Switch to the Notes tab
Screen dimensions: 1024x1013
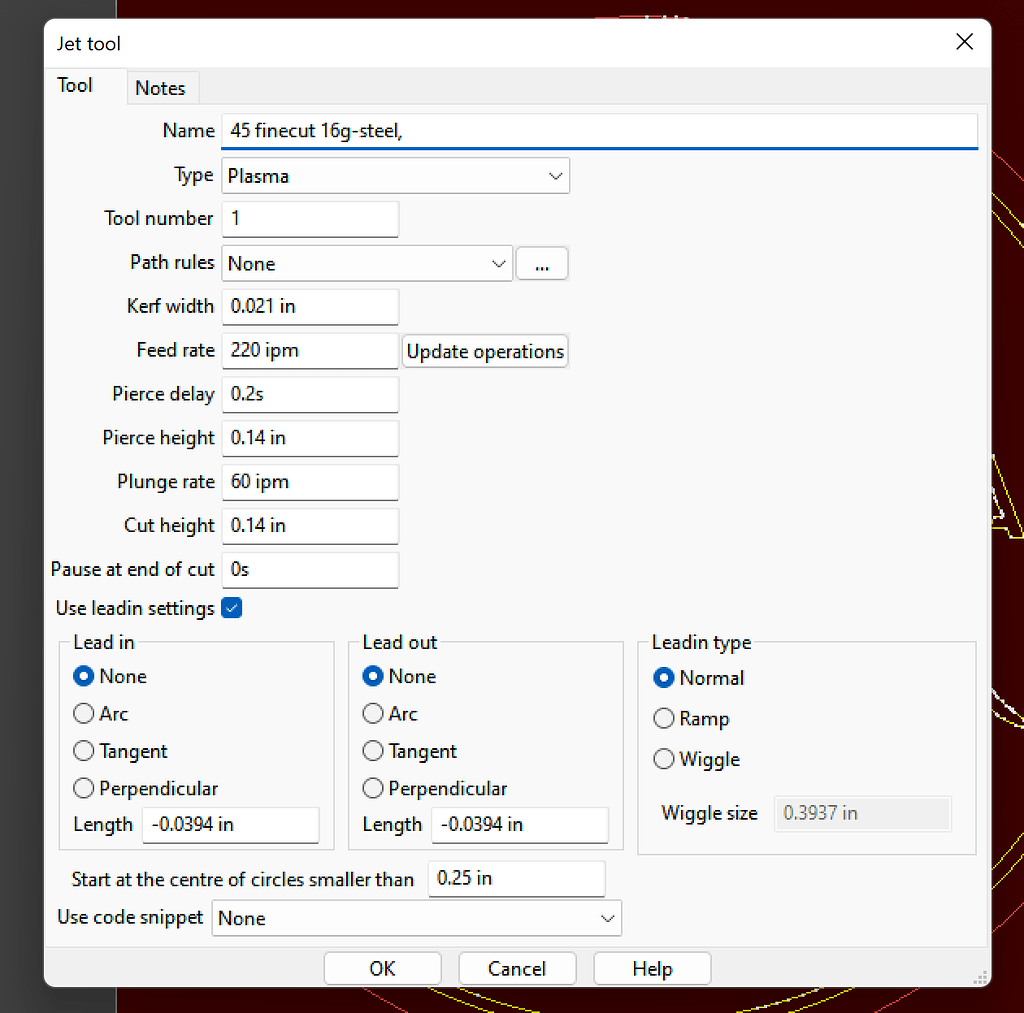[x=161, y=88]
